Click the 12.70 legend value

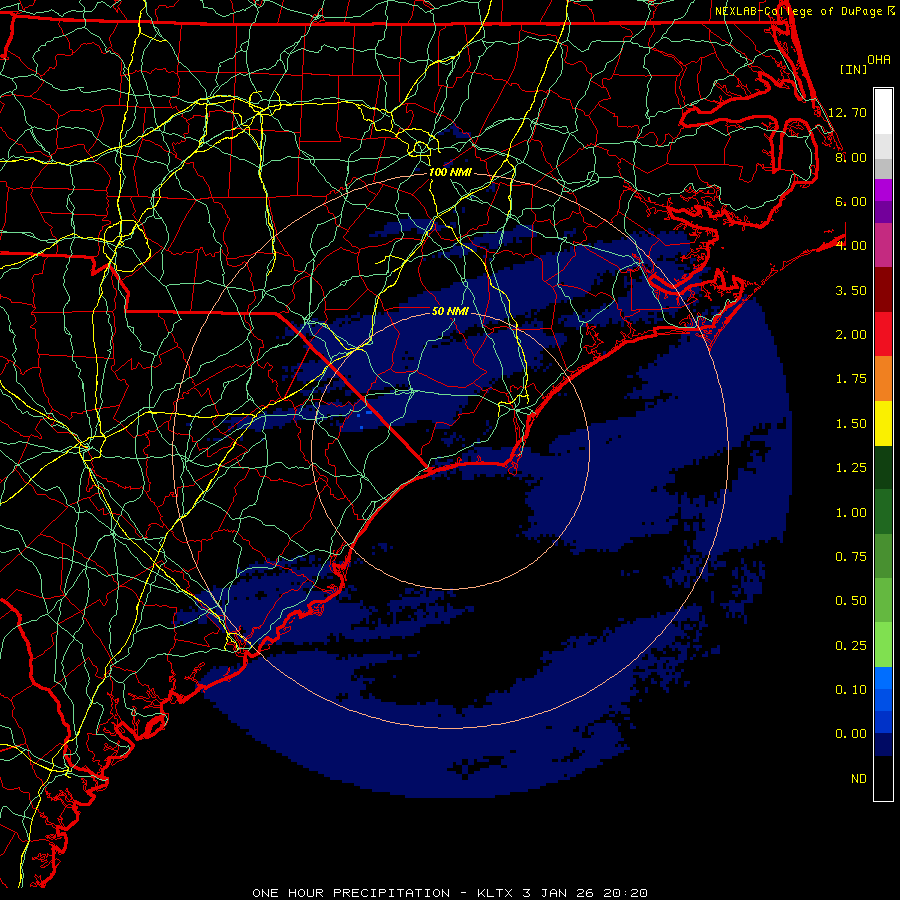point(847,112)
